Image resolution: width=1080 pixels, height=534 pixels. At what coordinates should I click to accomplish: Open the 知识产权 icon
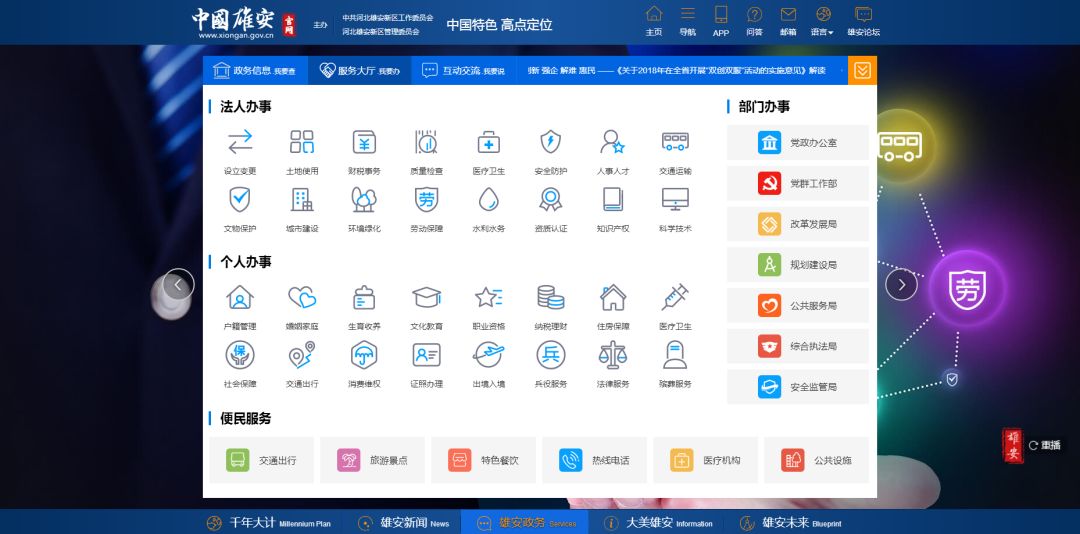(612, 199)
